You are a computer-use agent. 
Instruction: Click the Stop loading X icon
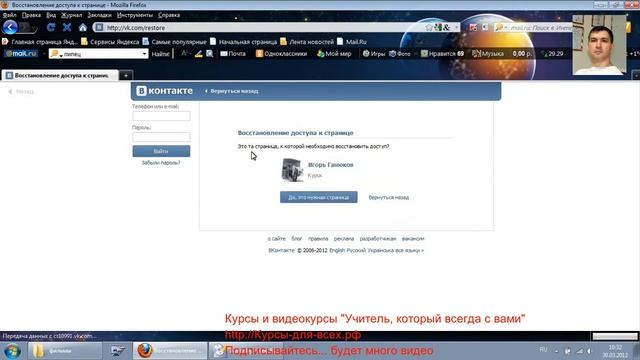pos(67,27)
